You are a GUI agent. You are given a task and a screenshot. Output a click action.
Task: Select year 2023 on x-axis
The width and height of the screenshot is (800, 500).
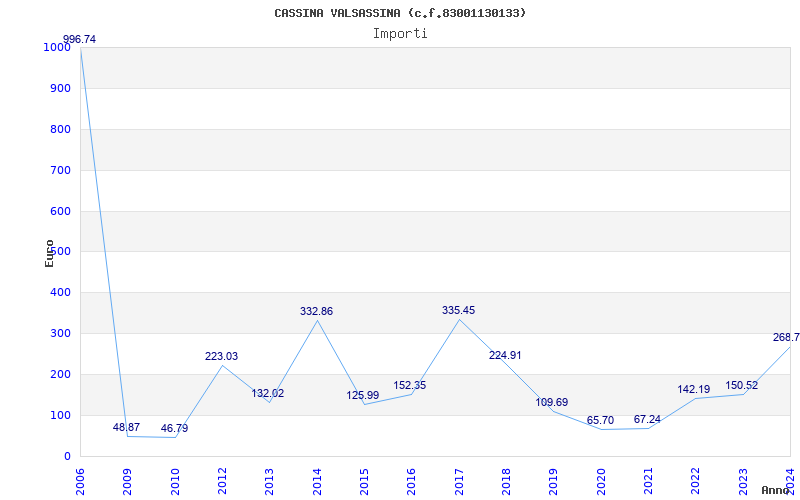[x=743, y=482]
